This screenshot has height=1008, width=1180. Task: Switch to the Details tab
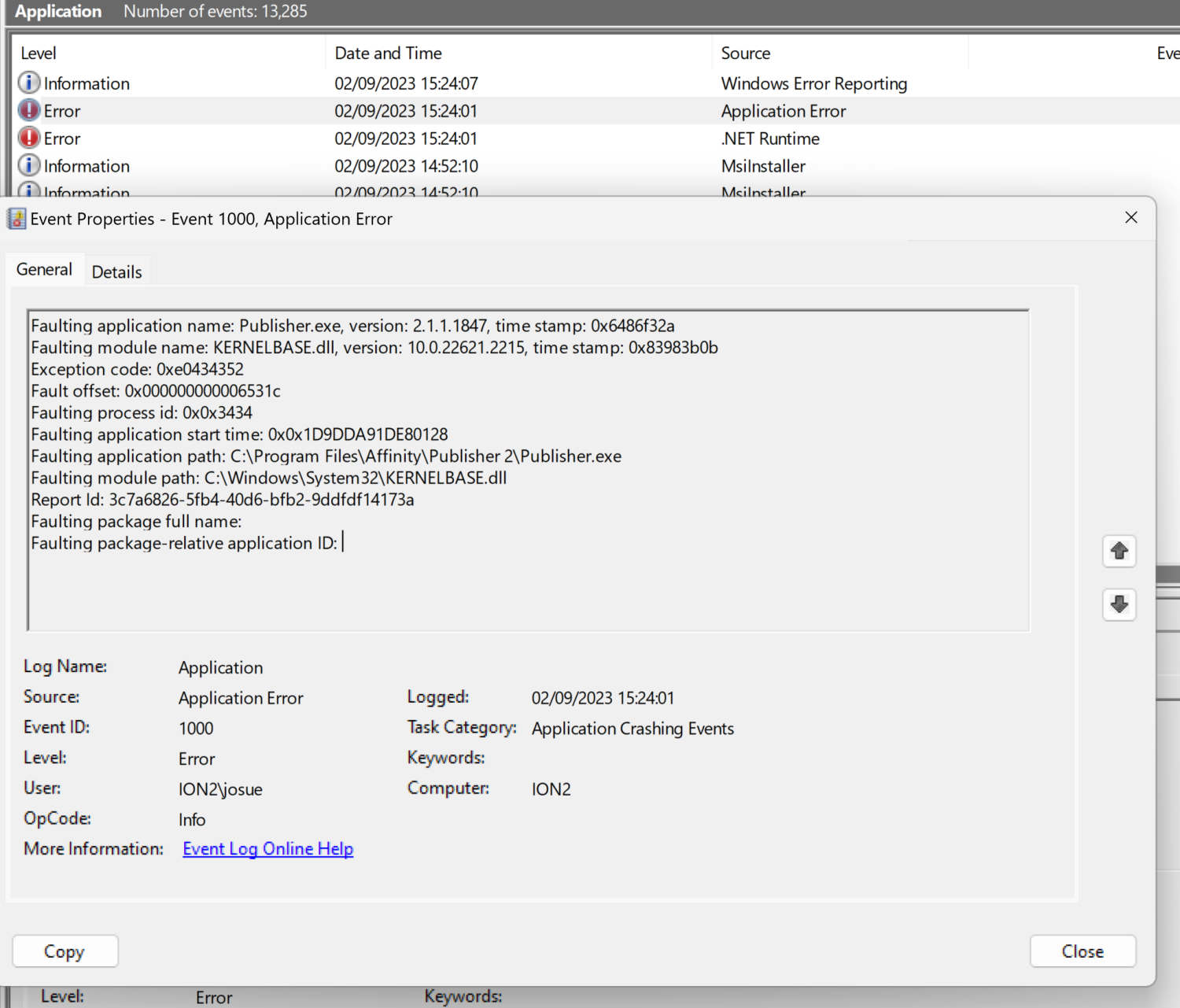pyautogui.click(x=116, y=271)
